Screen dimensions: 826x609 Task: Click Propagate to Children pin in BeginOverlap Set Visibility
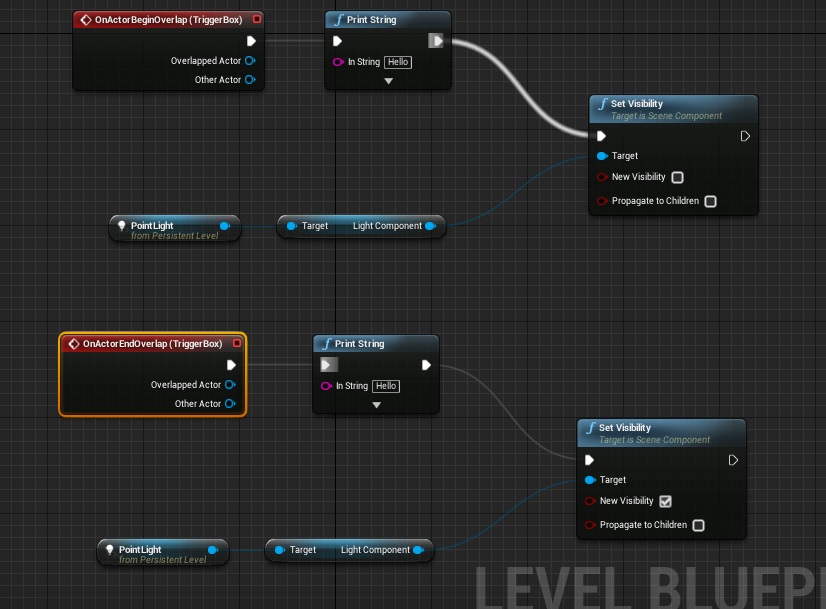coord(602,201)
